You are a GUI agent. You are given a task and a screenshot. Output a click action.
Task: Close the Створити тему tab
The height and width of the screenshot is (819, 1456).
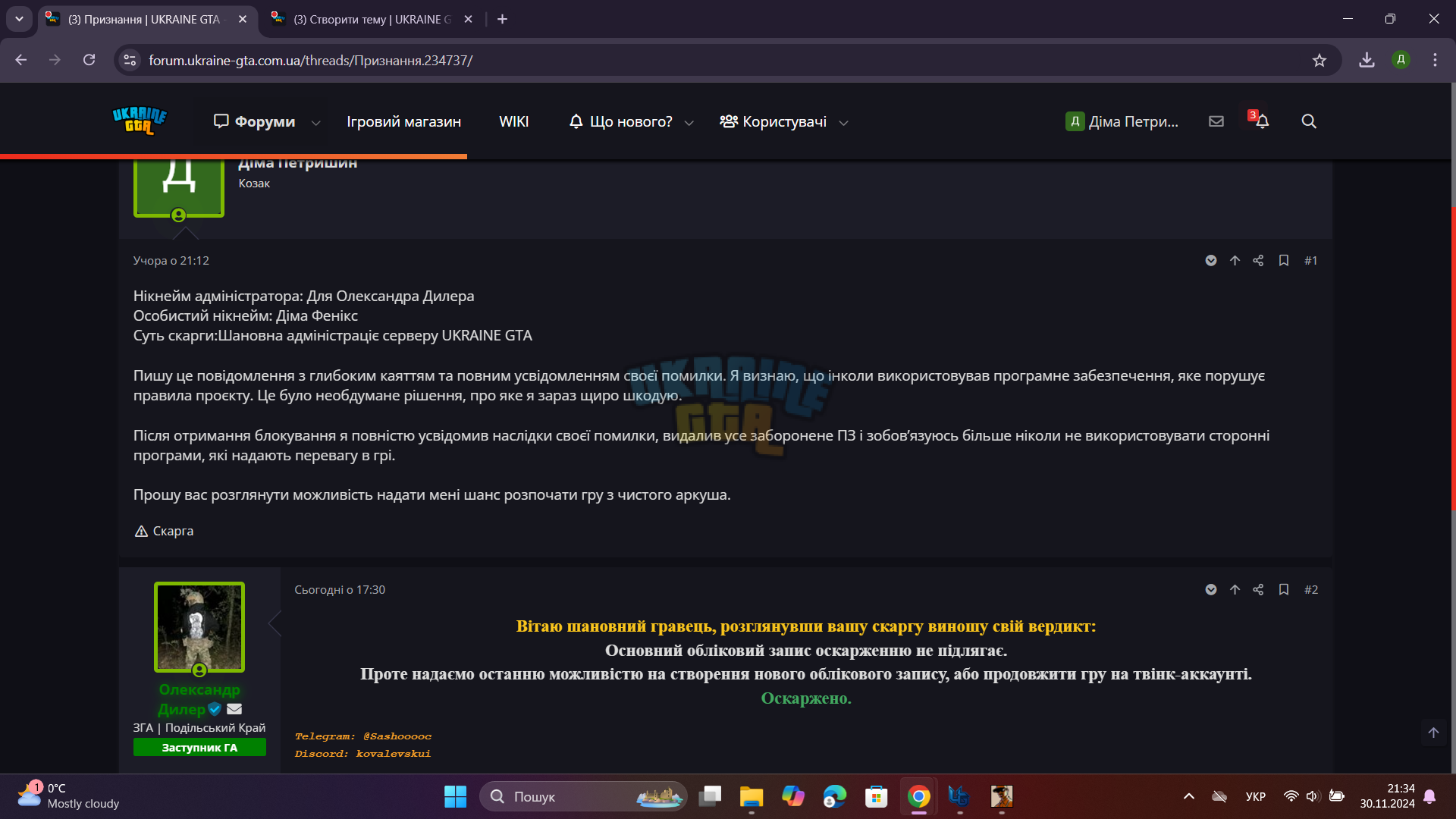(468, 20)
